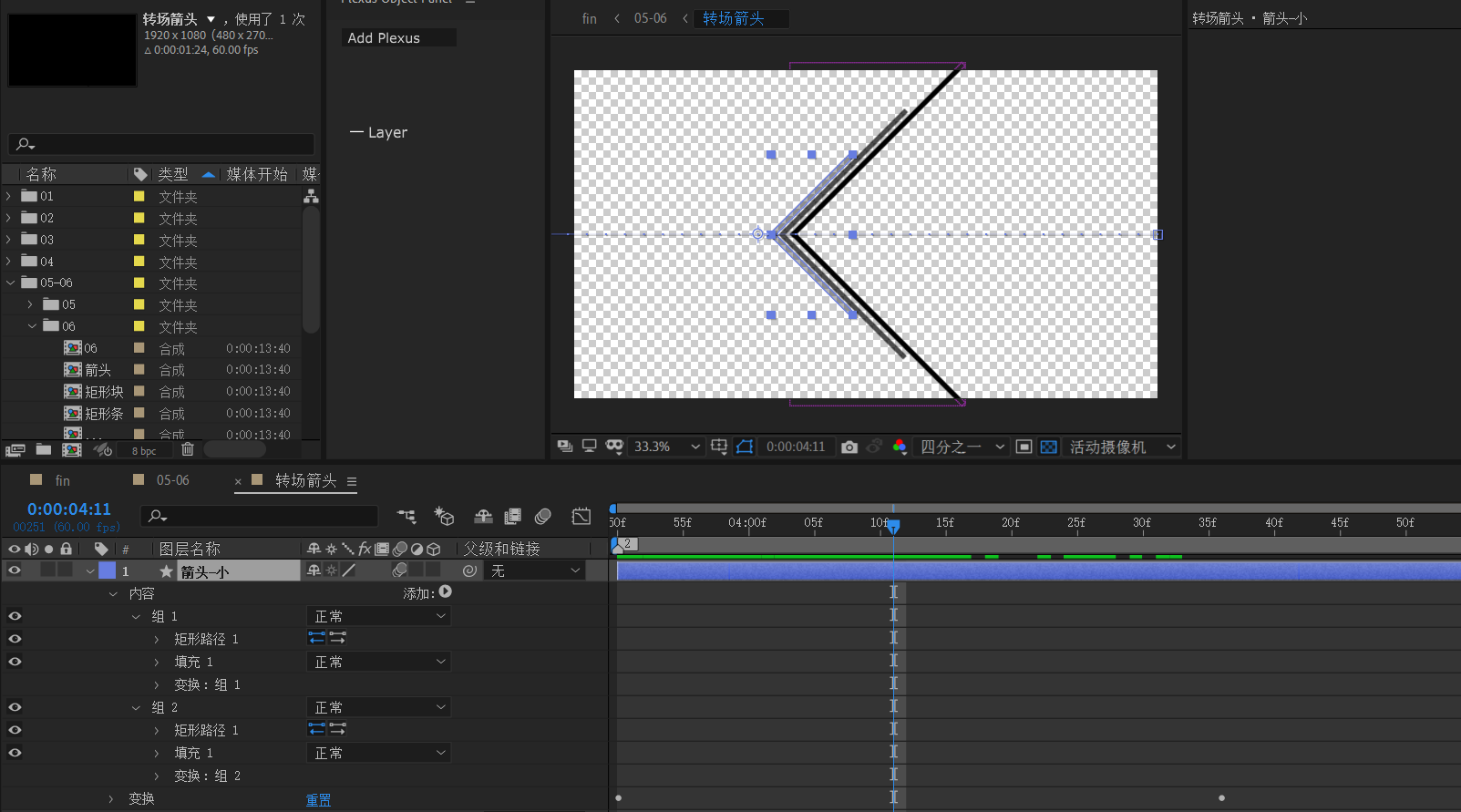Screen dimensions: 1461x812
Task: Open 组 1 blend mode 正常 dropdown
Action: (379, 616)
